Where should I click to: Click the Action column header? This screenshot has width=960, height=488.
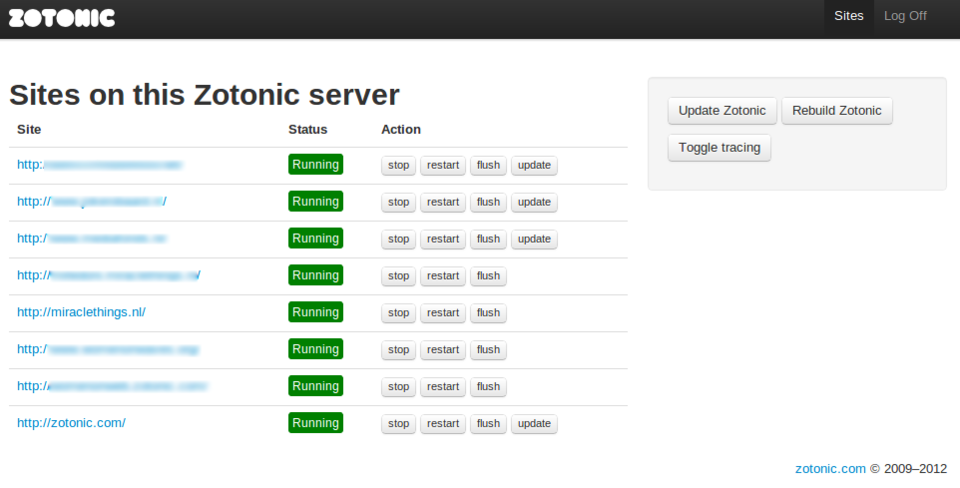click(401, 129)
